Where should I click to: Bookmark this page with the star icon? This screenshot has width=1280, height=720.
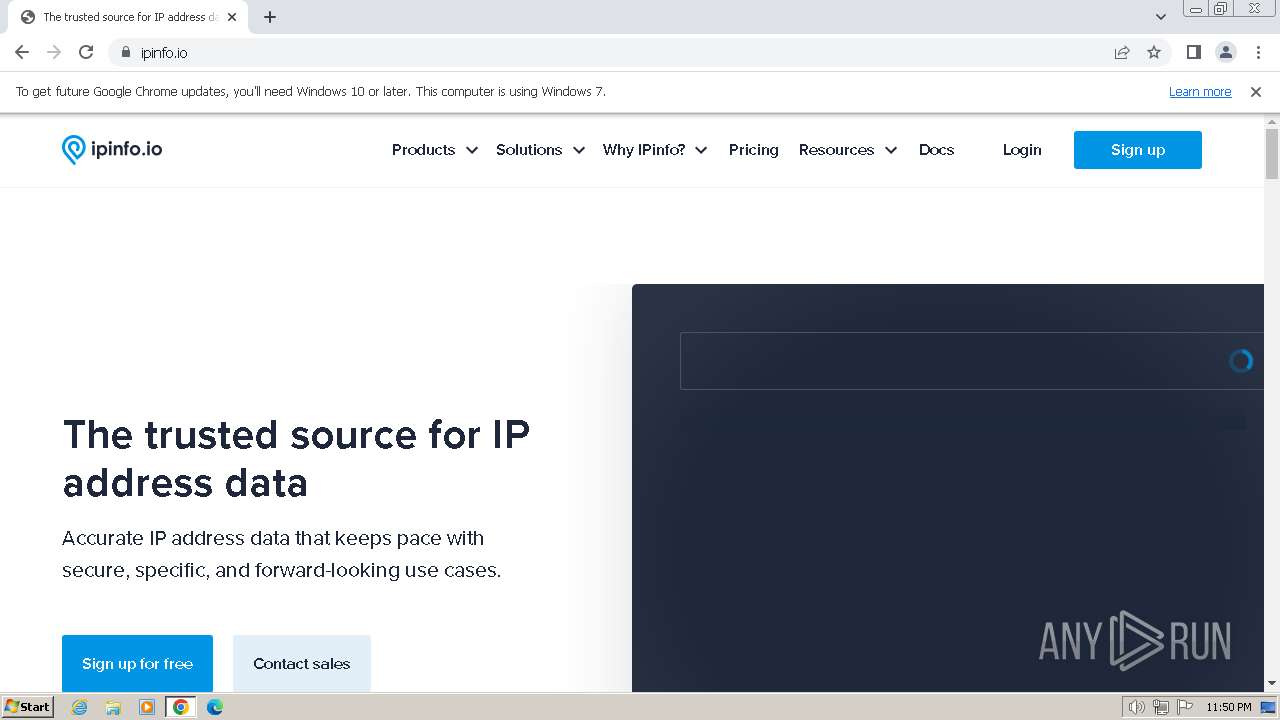1154,53
